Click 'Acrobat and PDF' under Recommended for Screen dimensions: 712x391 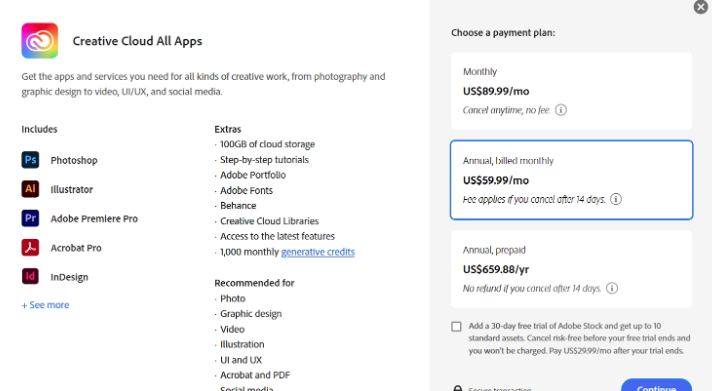[255, 375]
